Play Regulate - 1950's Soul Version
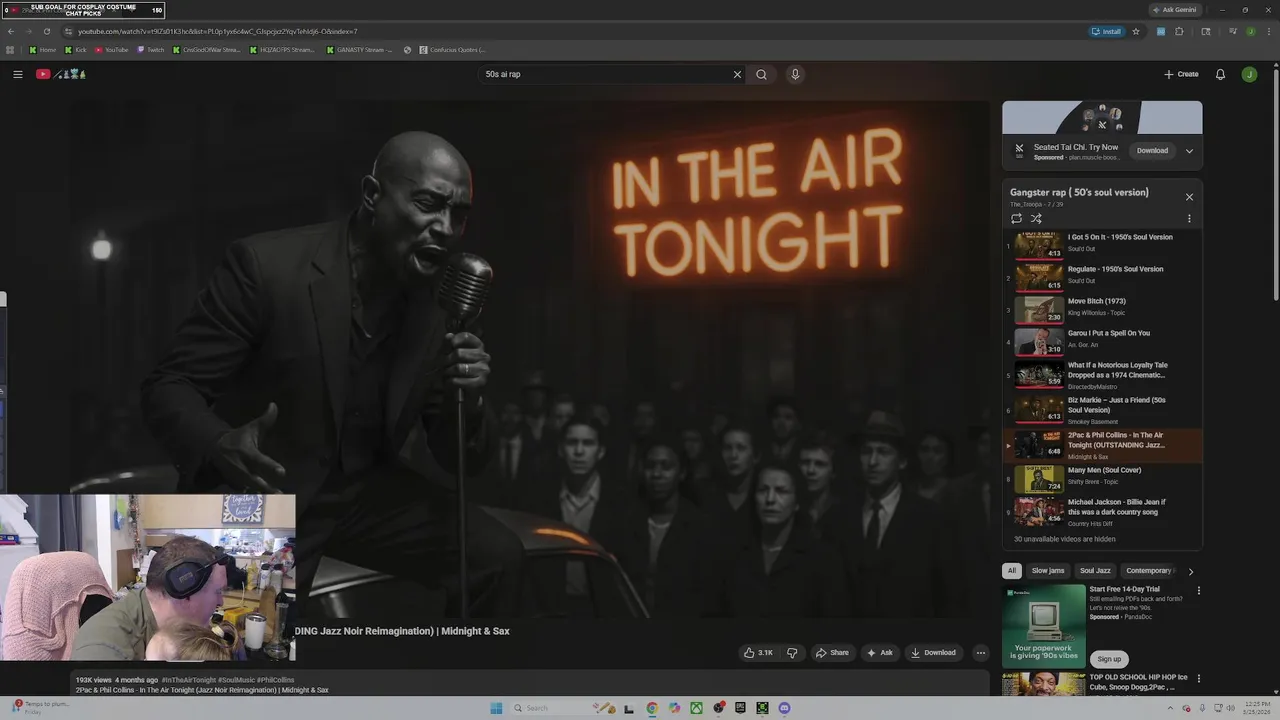 point(1103,277)
